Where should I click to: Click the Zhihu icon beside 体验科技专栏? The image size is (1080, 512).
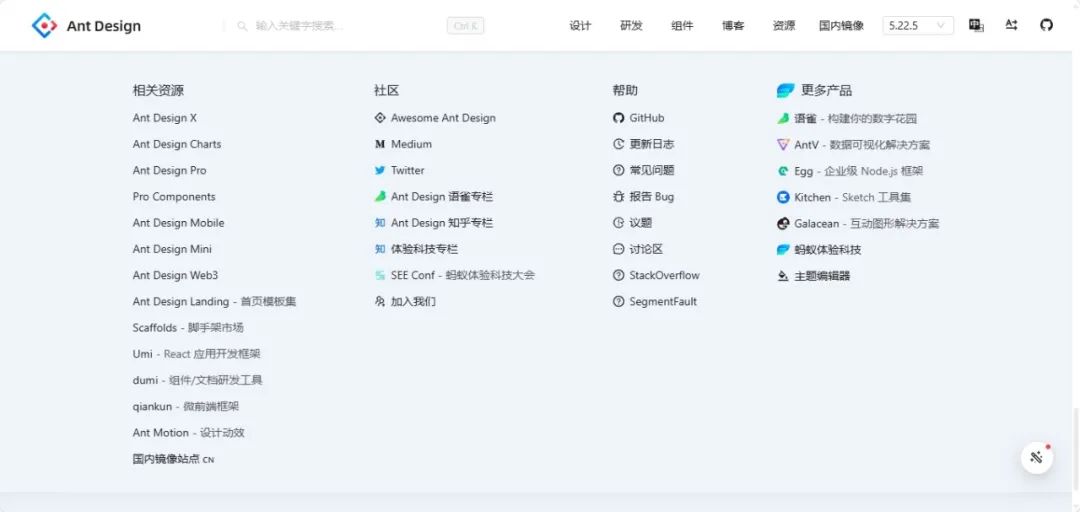(x=380, y=249)
